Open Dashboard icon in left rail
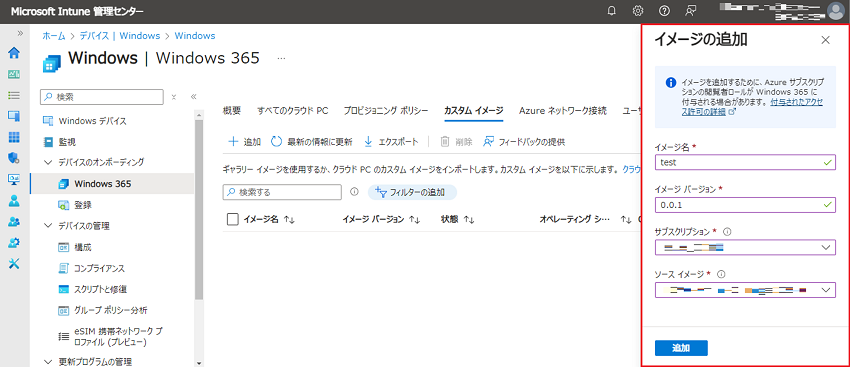 [x=14, y=74]
